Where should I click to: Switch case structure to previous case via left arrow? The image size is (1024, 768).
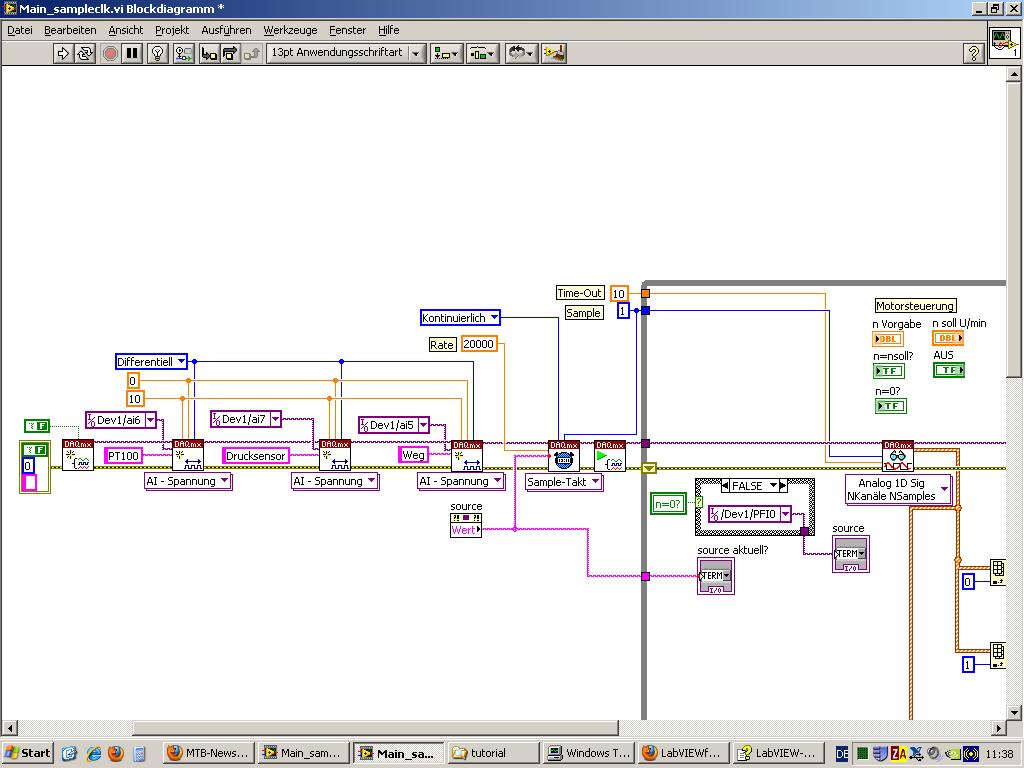click(x=725, y=486)
